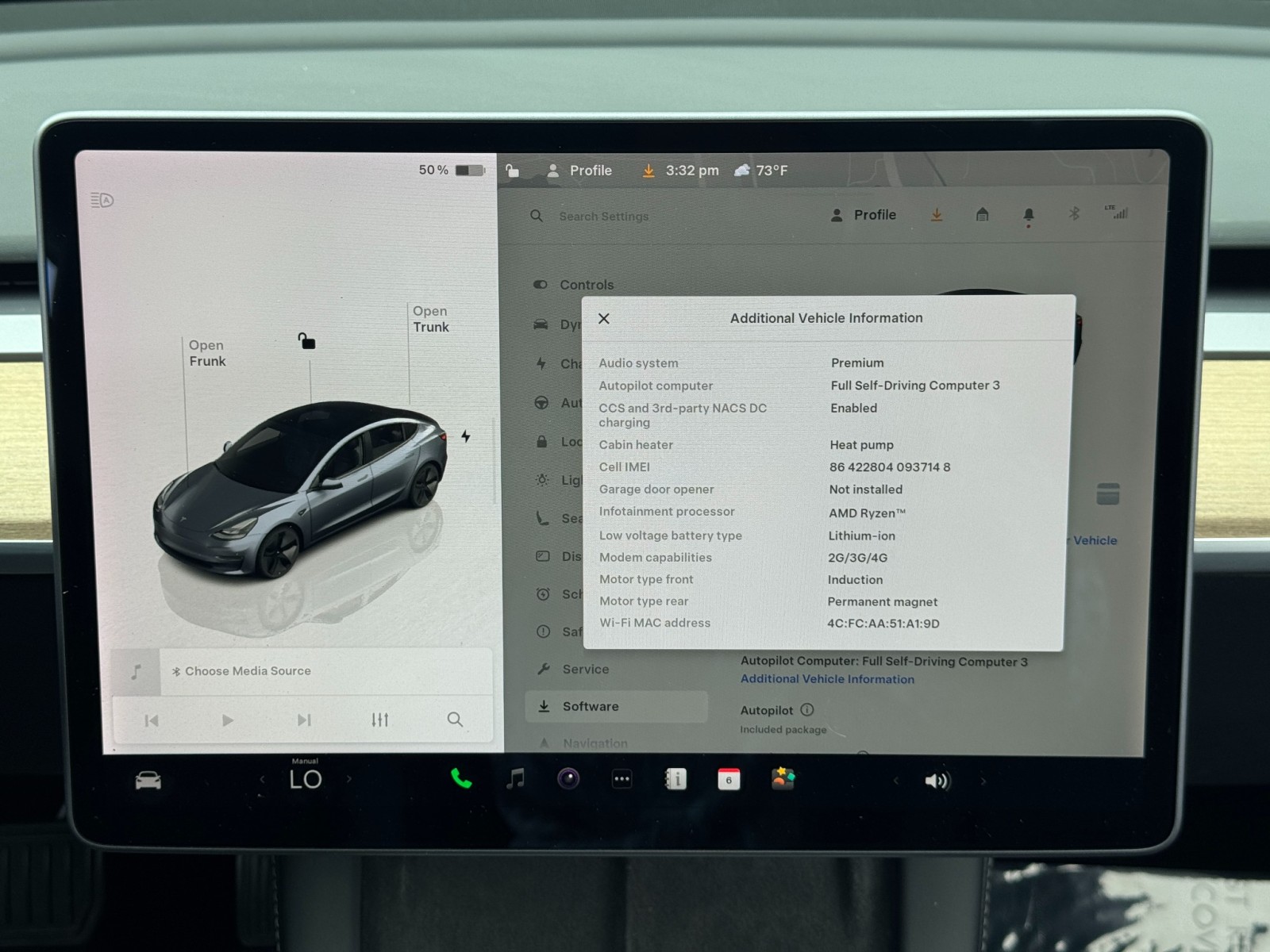This screenshot has width=1270, height=952.
Task: Toggle the car lock above vehicle
Action: point(306,341)
